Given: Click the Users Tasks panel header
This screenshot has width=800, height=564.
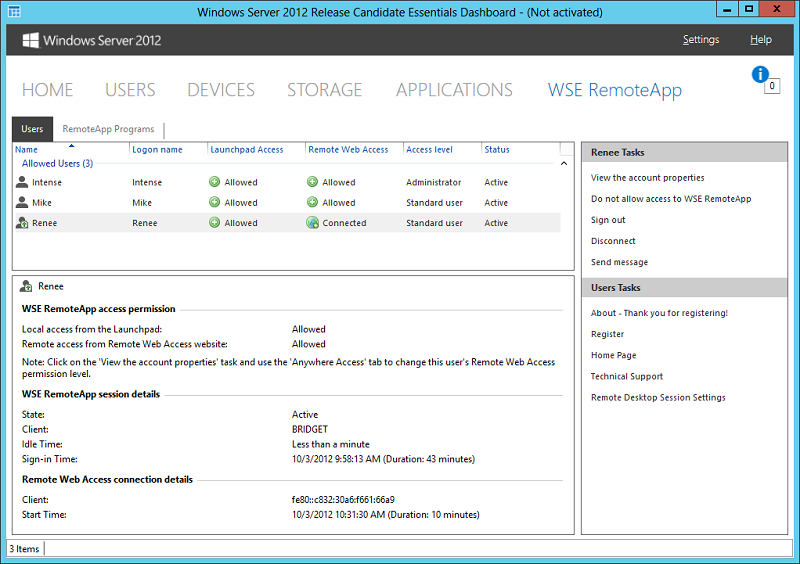Looking at the screenshot, I should click(684, 287).
